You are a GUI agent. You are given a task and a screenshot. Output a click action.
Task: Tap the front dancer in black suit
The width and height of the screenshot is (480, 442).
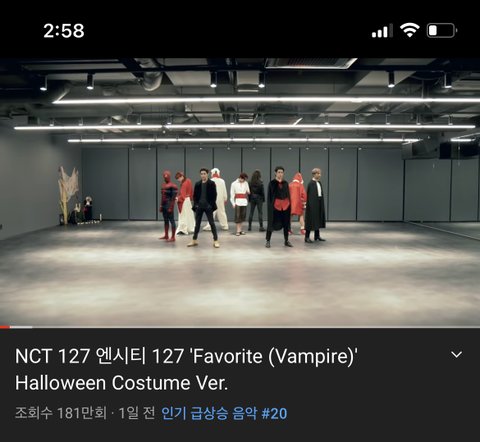[x=205, y=207]
